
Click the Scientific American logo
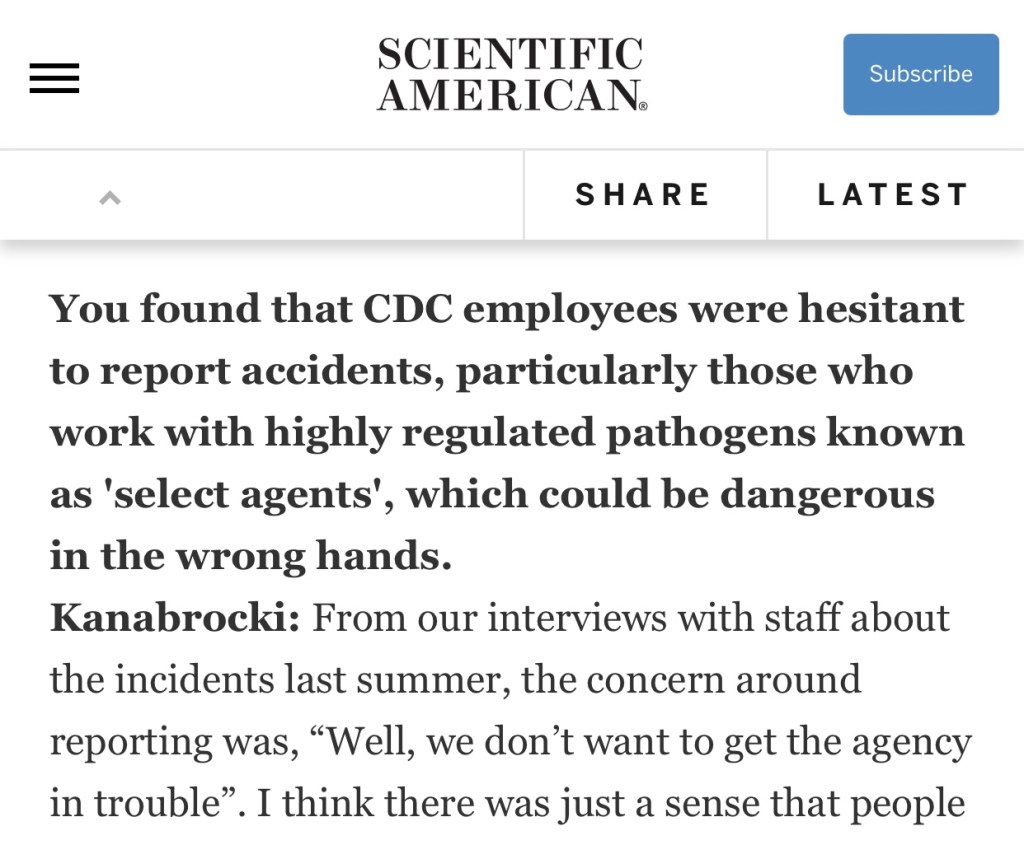[x=511, y=74]
